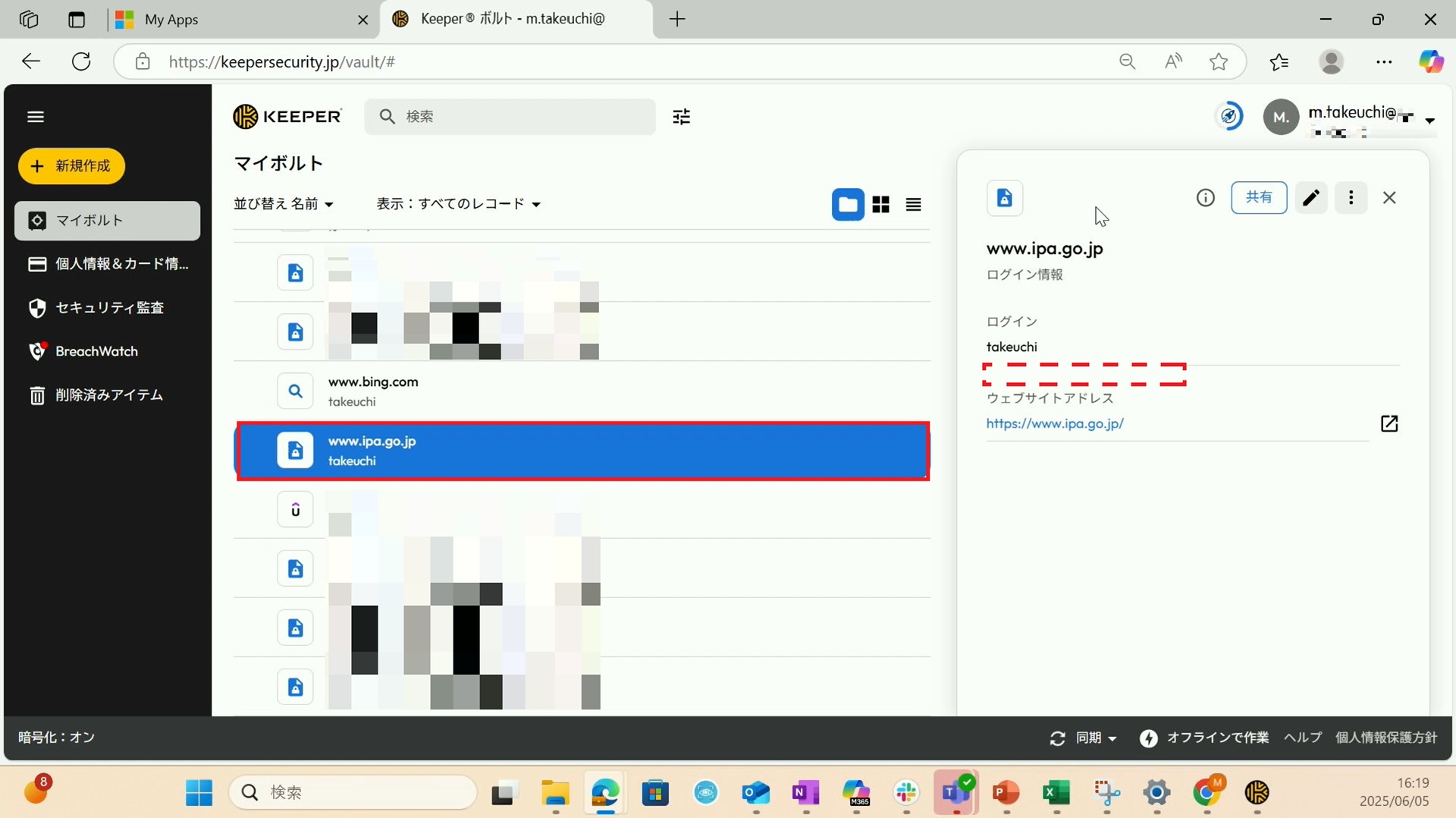Close the record detail panel
The image size is (1456, 818).
1389,198
